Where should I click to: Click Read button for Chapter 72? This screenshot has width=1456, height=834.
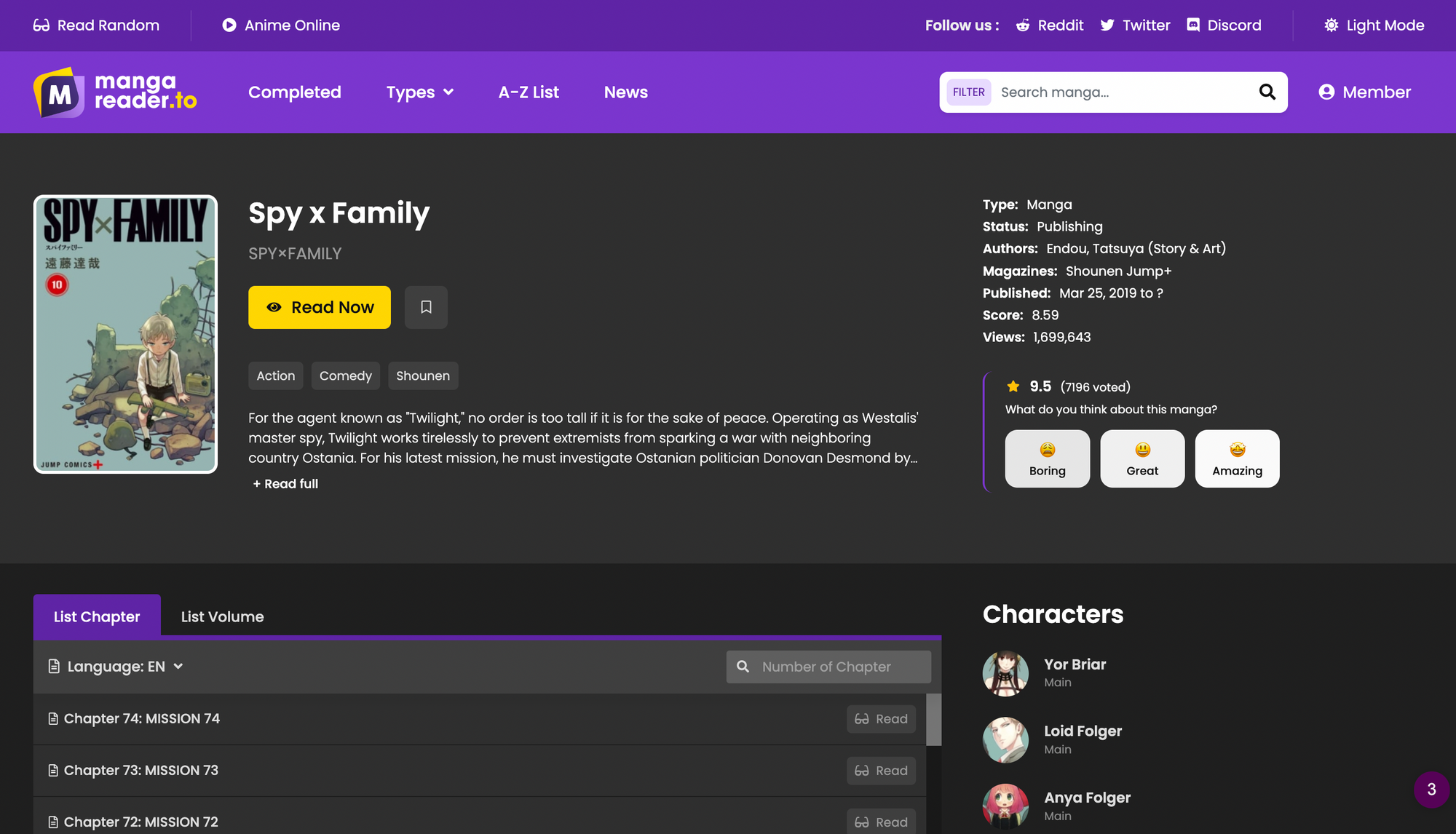pyautogui.click(x=881, y=822)
